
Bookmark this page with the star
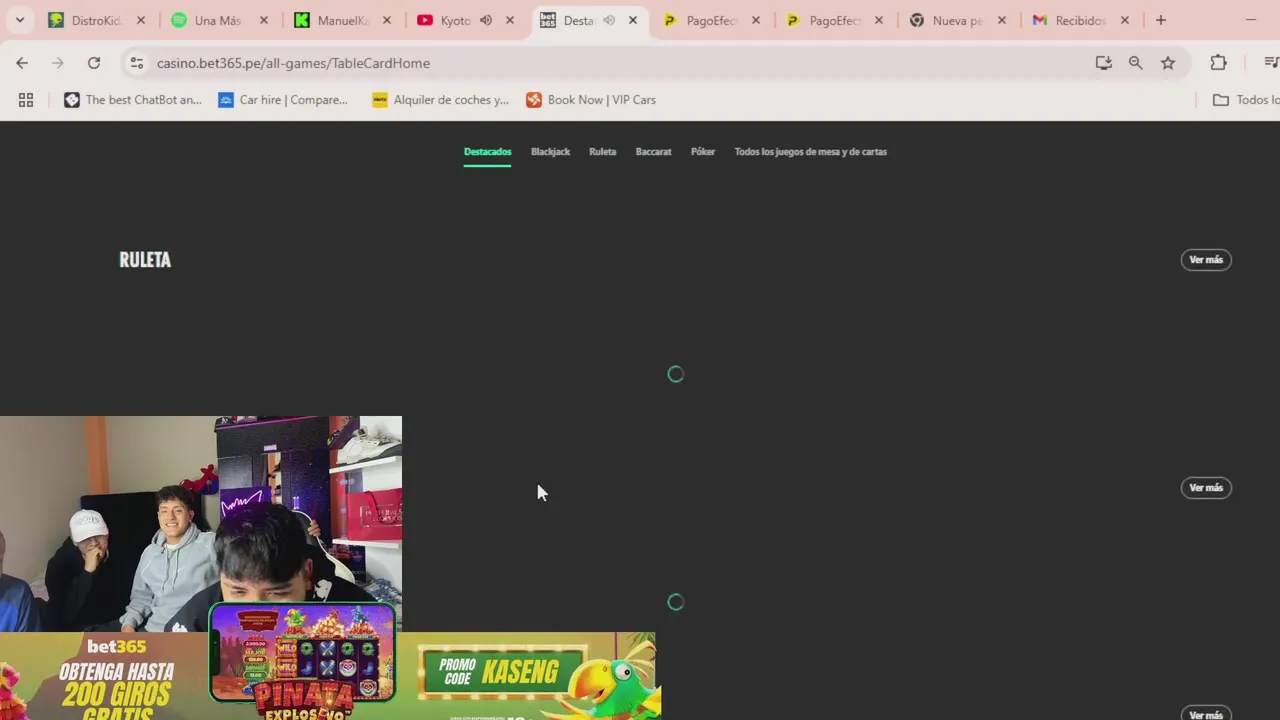[1168, 63]
